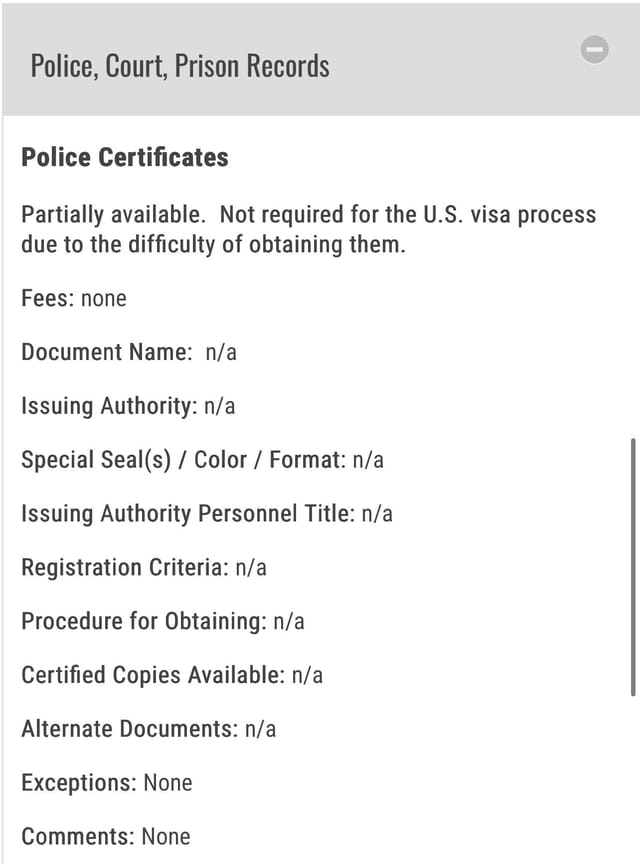This screenshot has height=864, width=640.
Task: Click the gray header bar area
Action: click(x=321, y=60)
